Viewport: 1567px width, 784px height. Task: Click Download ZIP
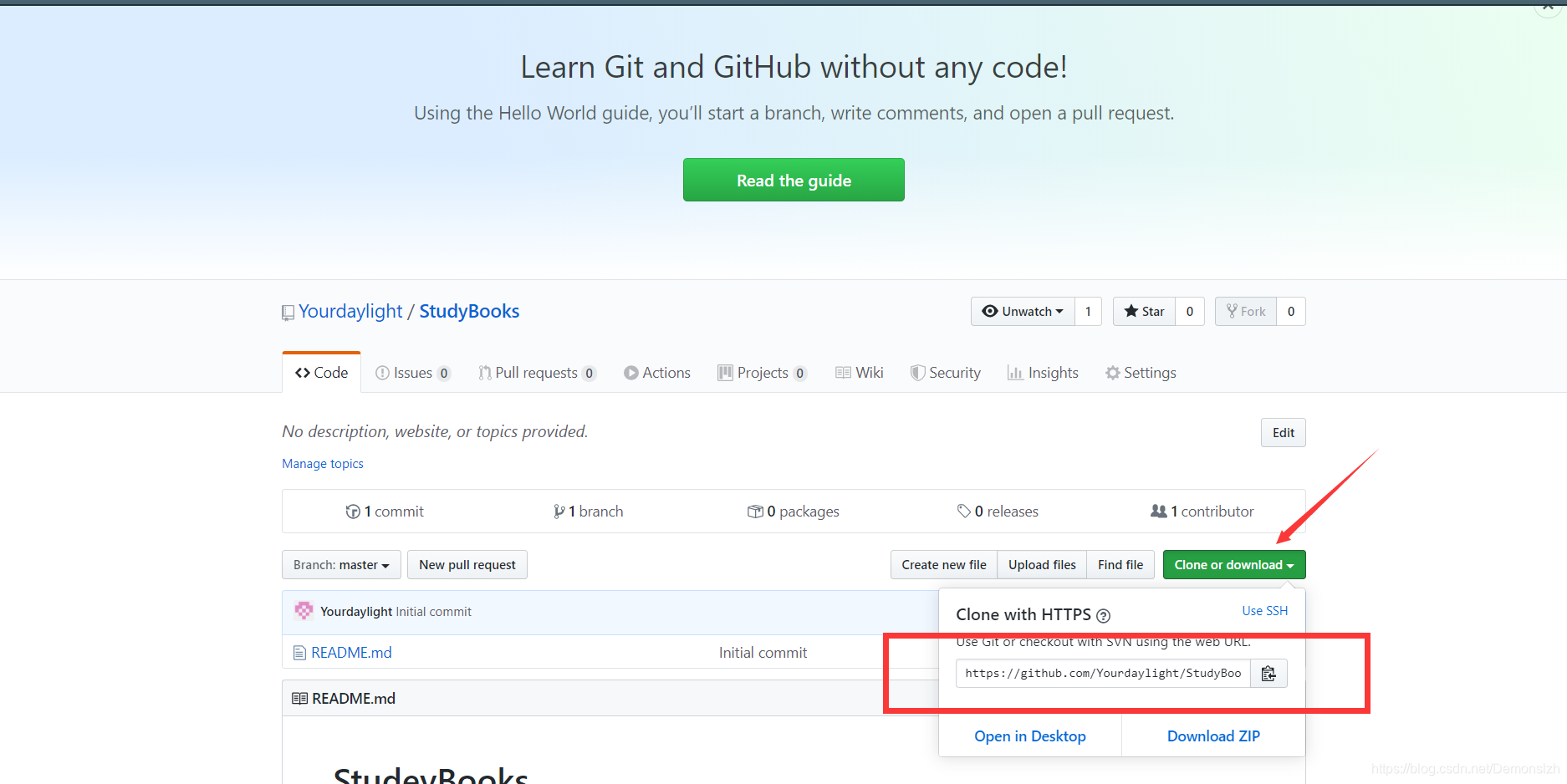pyautogui.click(x=1213, y=736)
